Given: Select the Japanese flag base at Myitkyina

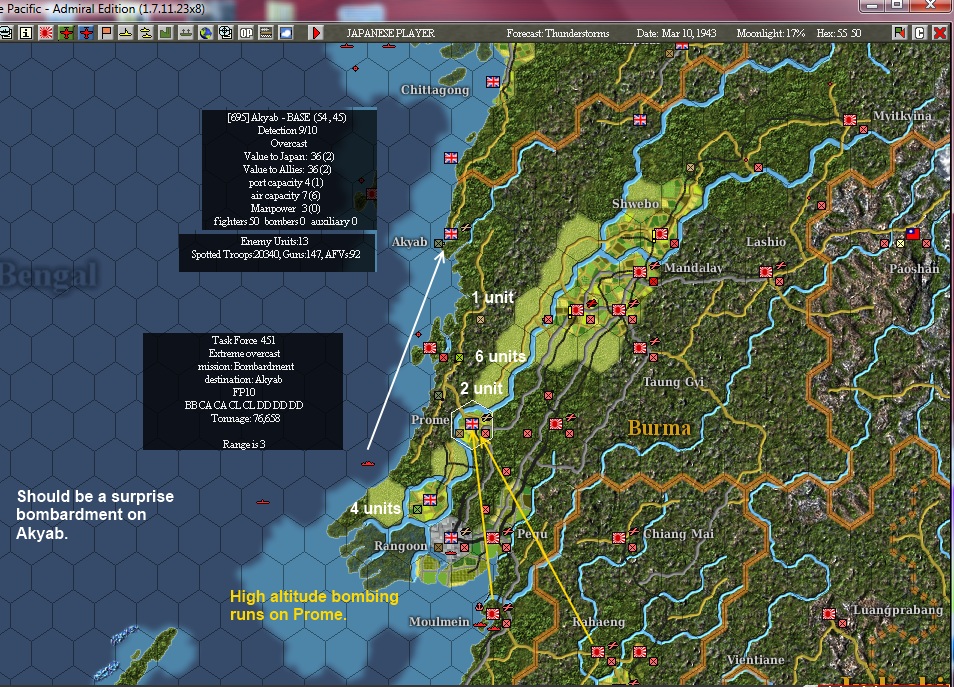Looking at the screenshot, I should tap(850, 120).
